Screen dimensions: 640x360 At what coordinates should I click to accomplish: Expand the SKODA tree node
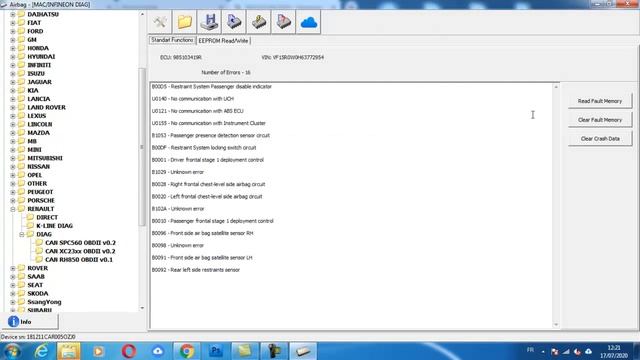click(13, 293)
